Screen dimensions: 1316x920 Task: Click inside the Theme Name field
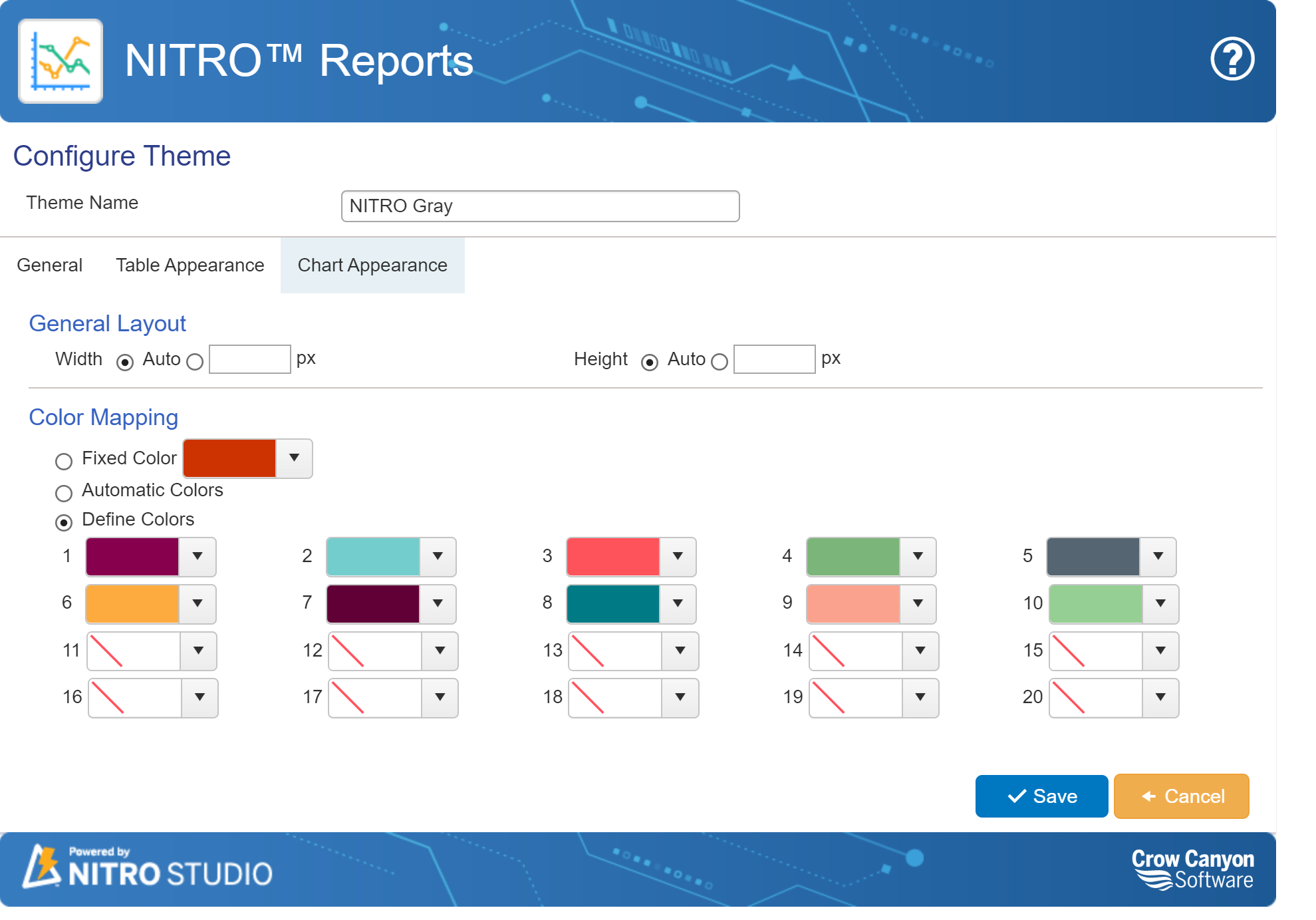[x=540, y=206]
